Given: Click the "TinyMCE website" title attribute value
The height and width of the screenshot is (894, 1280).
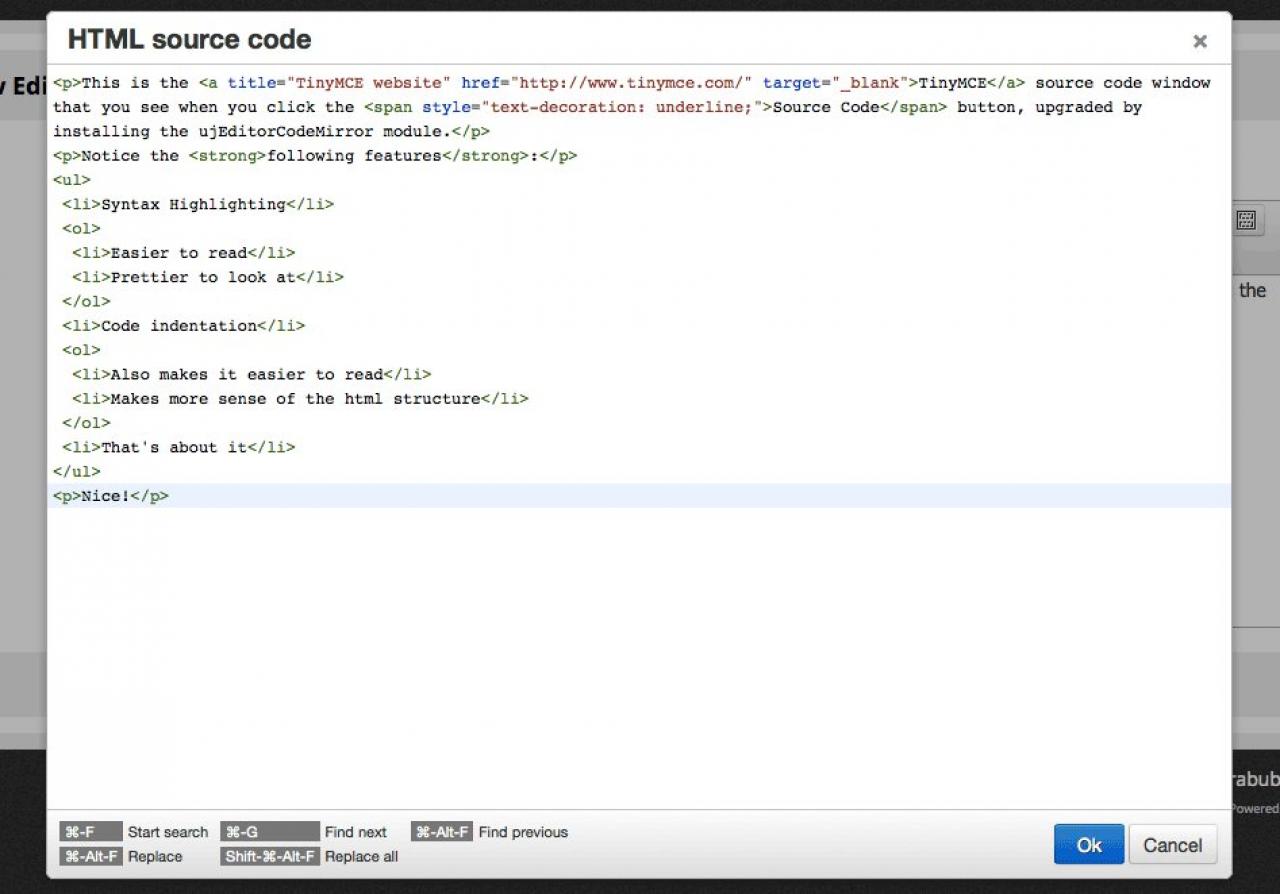Looking at the screenshot, I should point(369,83).
